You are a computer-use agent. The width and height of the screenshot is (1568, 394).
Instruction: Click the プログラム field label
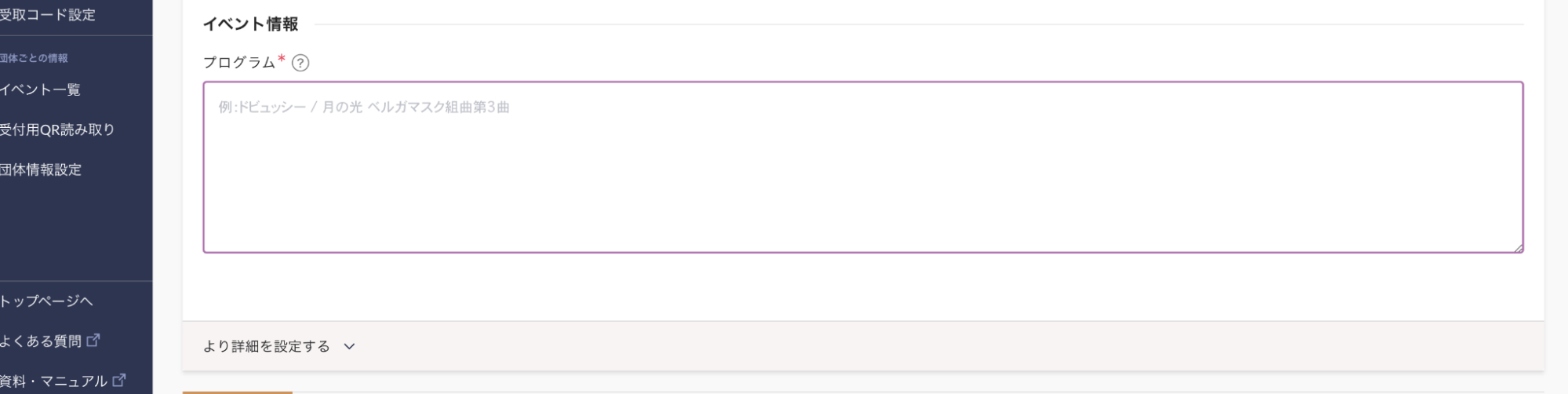(x=239, y=62)
